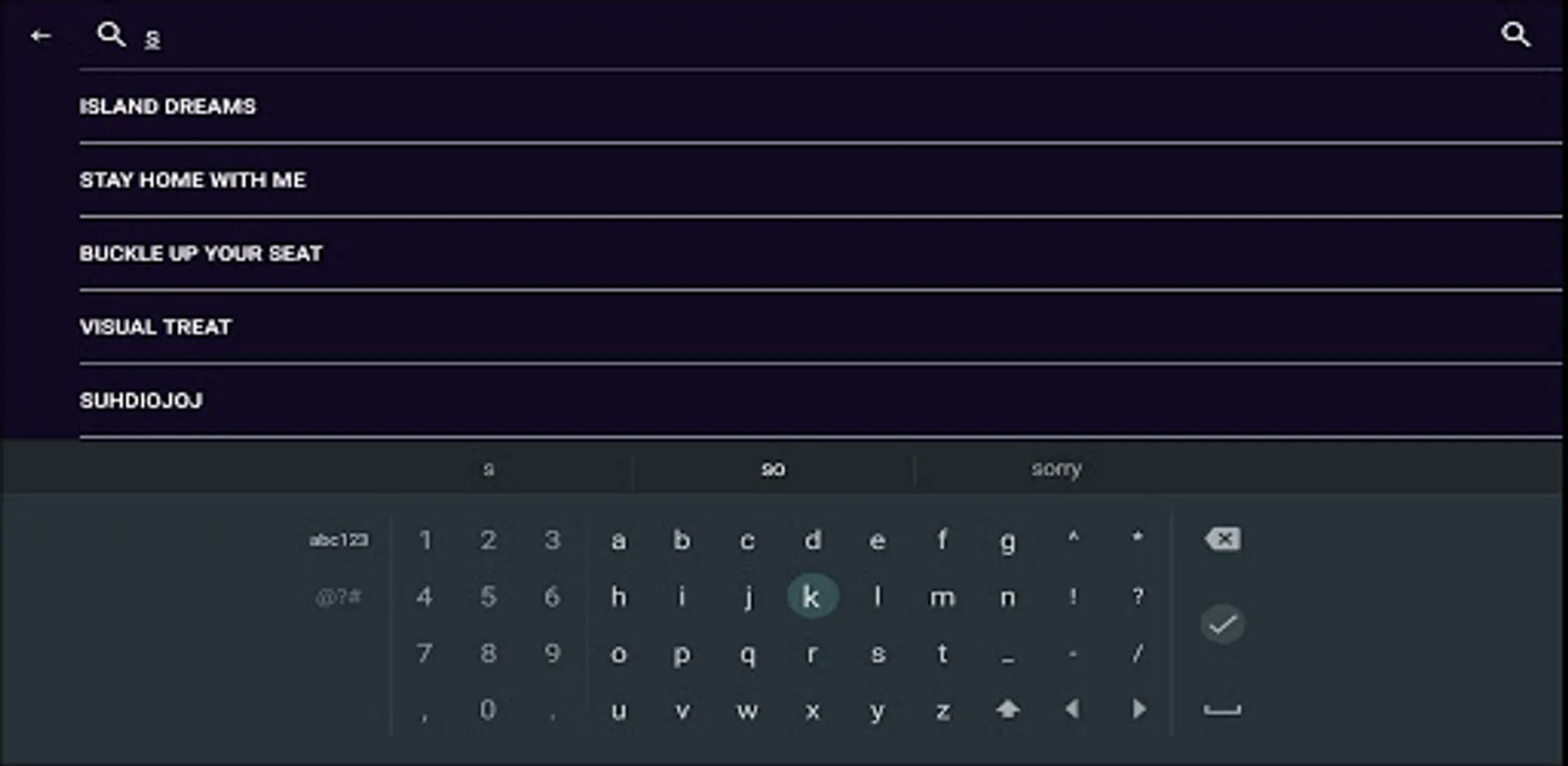Image resolution: width=1568 pixels, height=766 pixels.
Task: Tap the back arrow icon
Action: (40, 36)
